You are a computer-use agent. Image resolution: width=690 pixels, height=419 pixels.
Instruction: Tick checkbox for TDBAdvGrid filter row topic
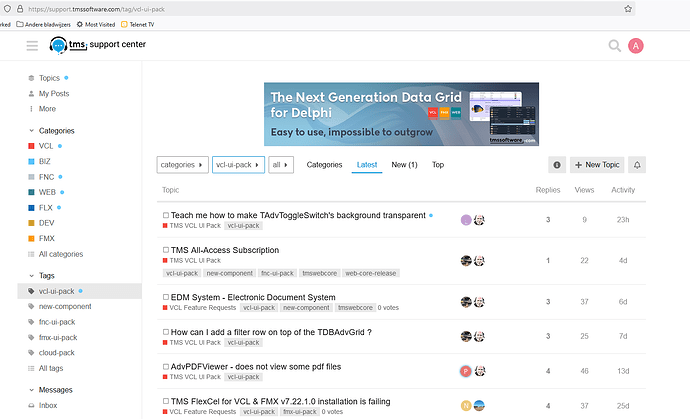(x=166, y=332)
